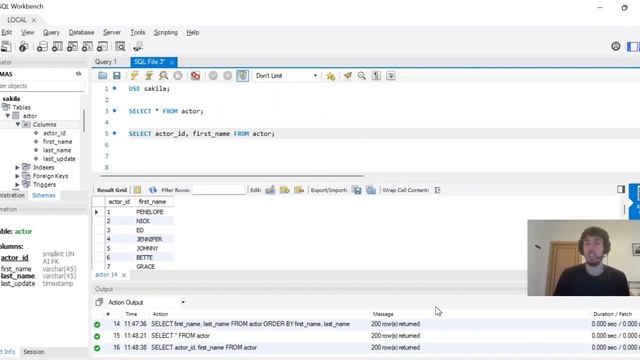Open a SQL script file in editor toolbar

coord(102,76)
